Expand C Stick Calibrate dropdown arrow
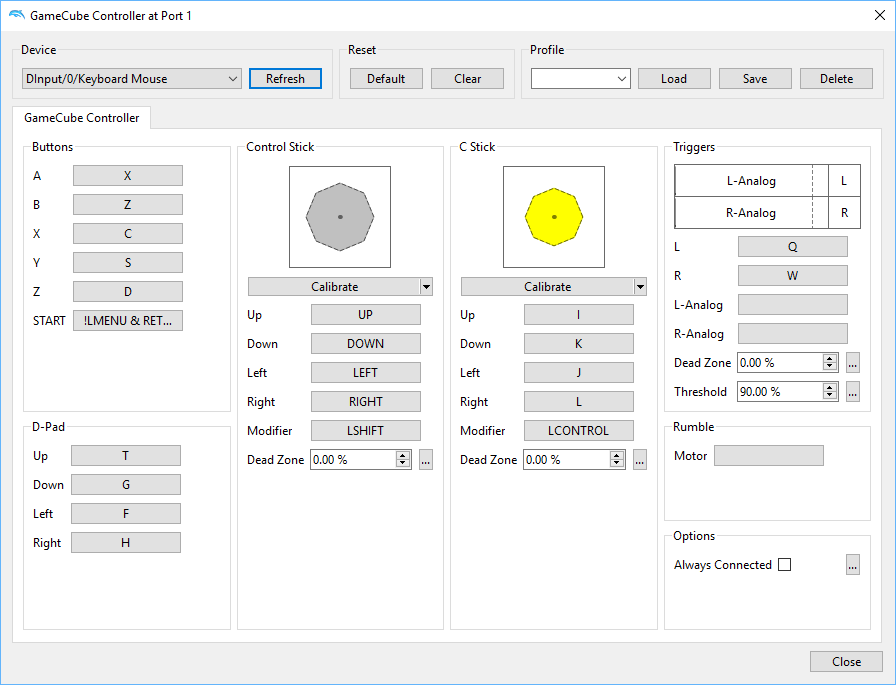The image size is (896, 685). coord(640,287)
